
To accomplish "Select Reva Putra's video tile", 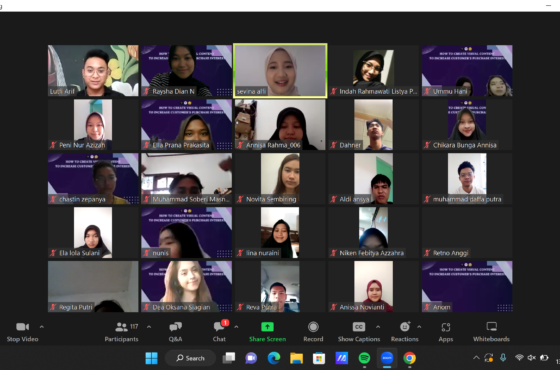I will coord(280,286).
